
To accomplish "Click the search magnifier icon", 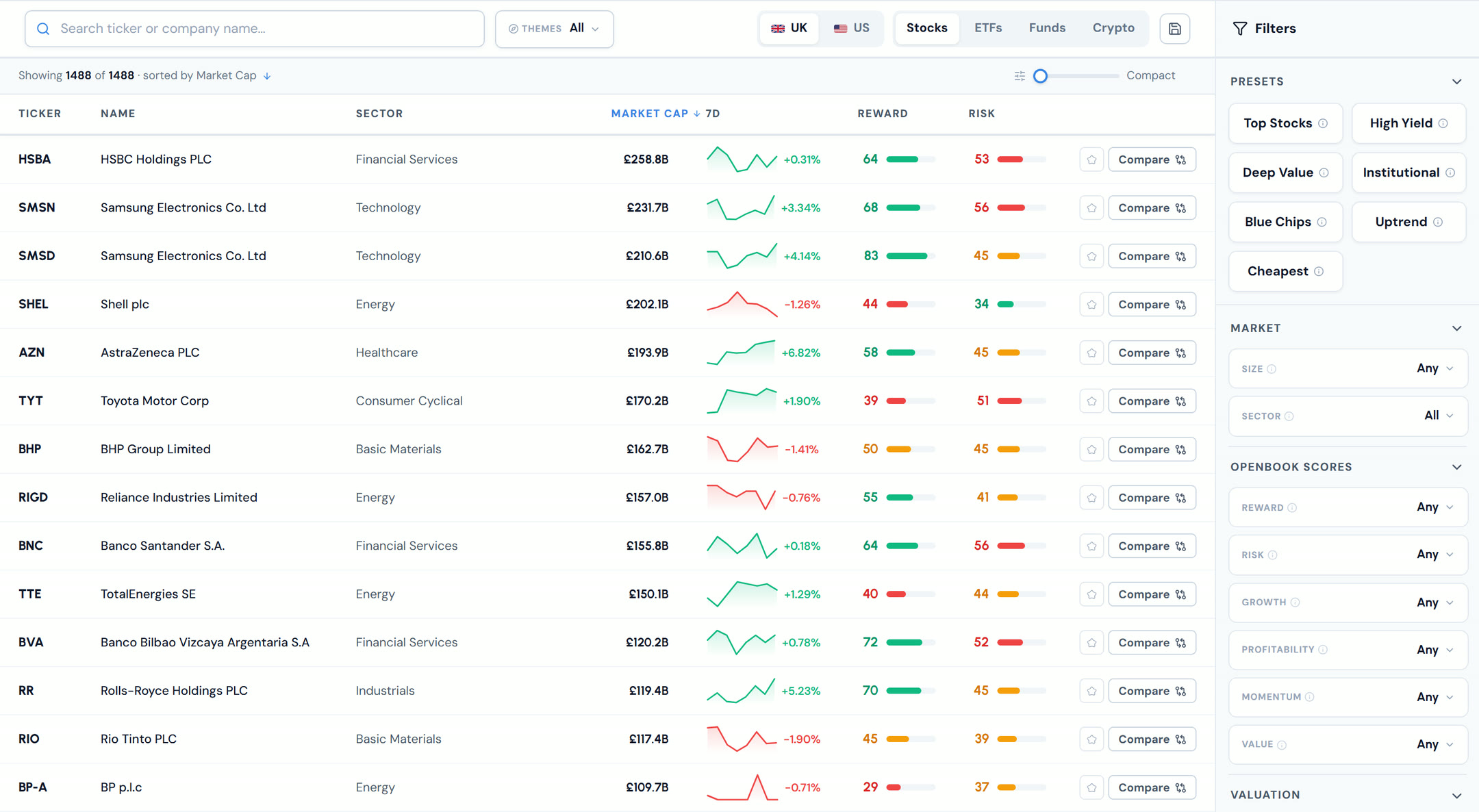I will click(x=43, y=29).
